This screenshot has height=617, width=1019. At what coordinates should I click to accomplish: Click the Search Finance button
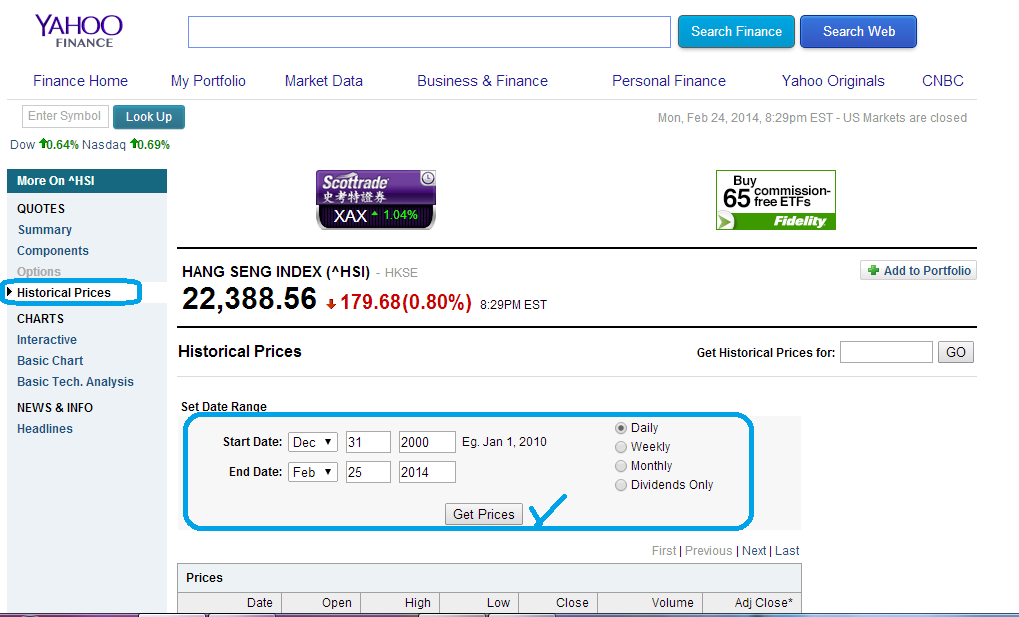click(x=736, y=32)
